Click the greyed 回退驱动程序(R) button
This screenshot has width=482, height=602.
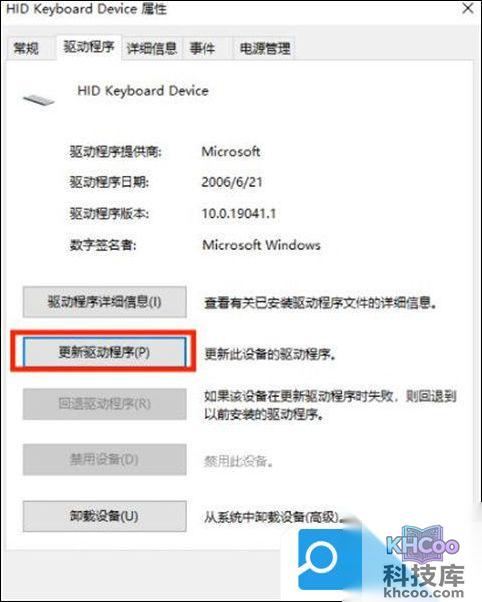tap(104, 404)
